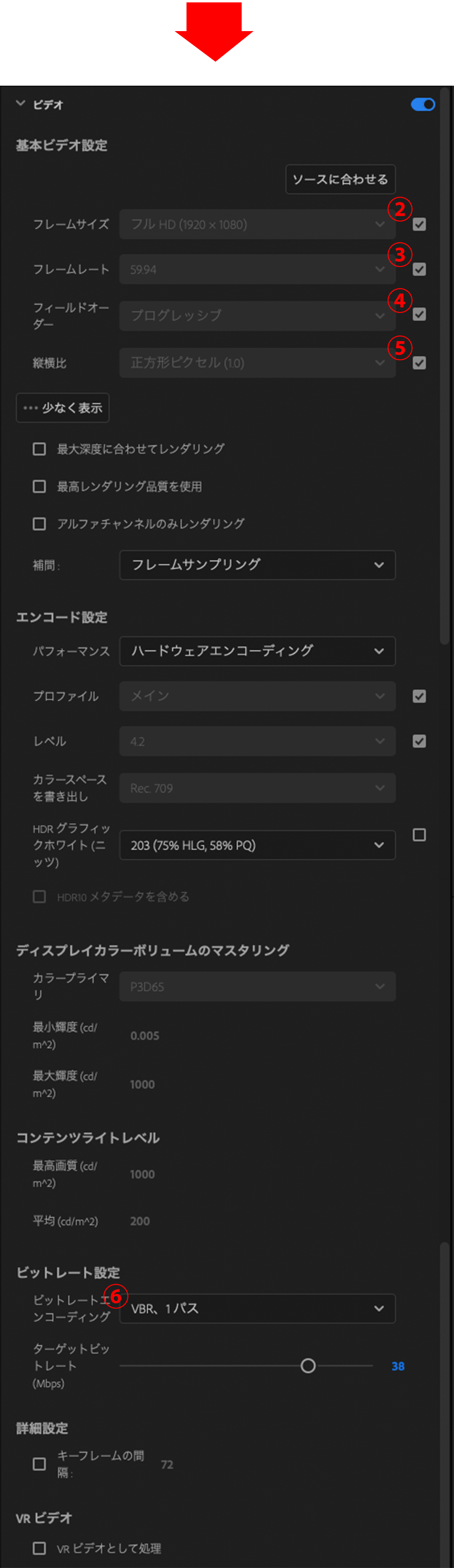Open the 補間 フレームサンプリング dropdown
Screen dimensions: 454x1568
point(257,566)
